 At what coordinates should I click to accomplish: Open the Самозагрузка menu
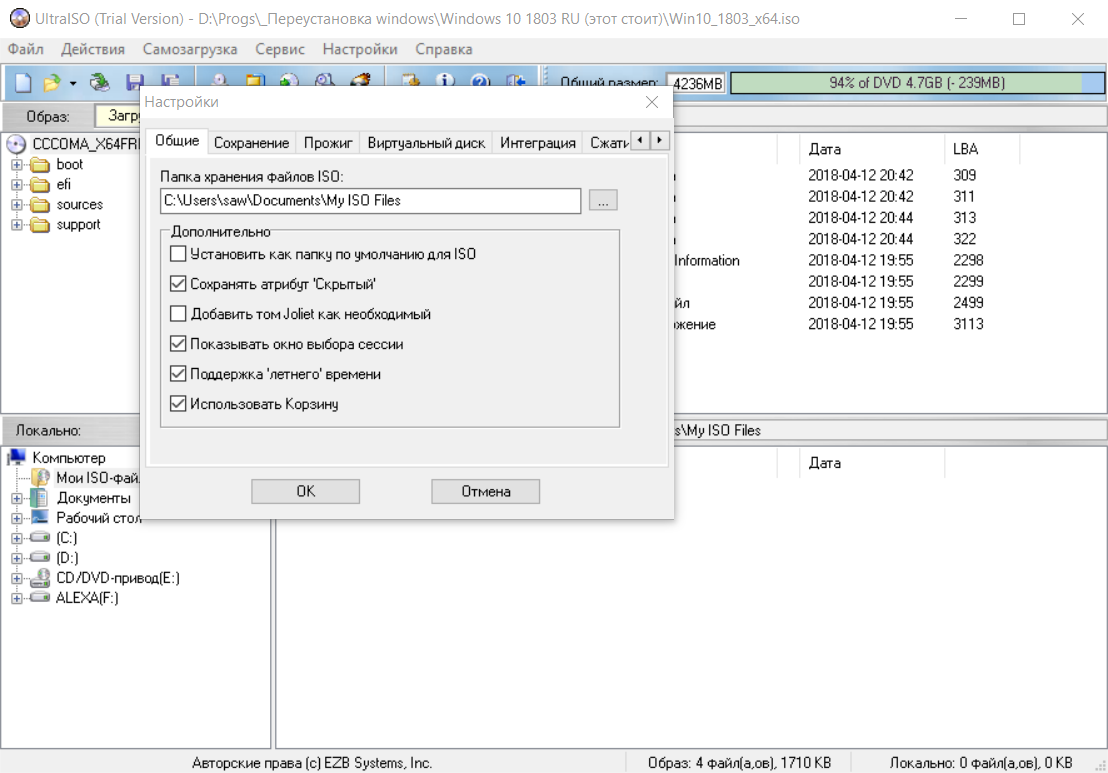point(189,49)
